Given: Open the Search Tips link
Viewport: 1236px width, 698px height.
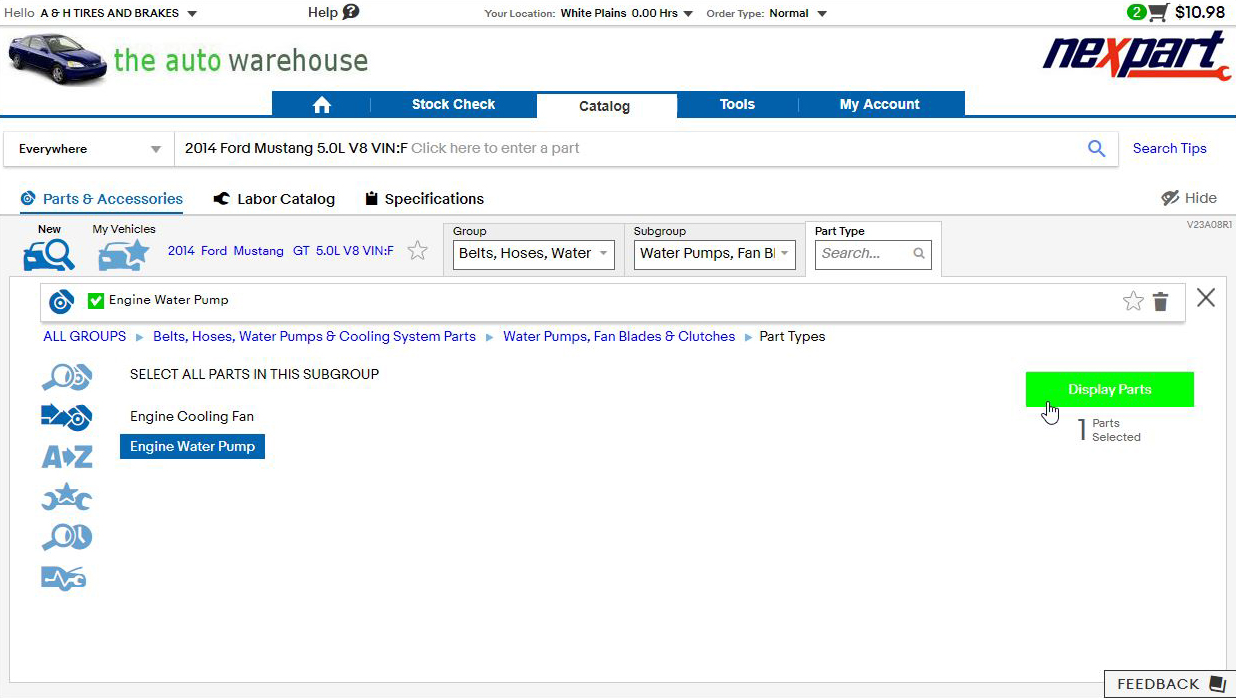Looking at the screenshot, I should (1169, 148).
